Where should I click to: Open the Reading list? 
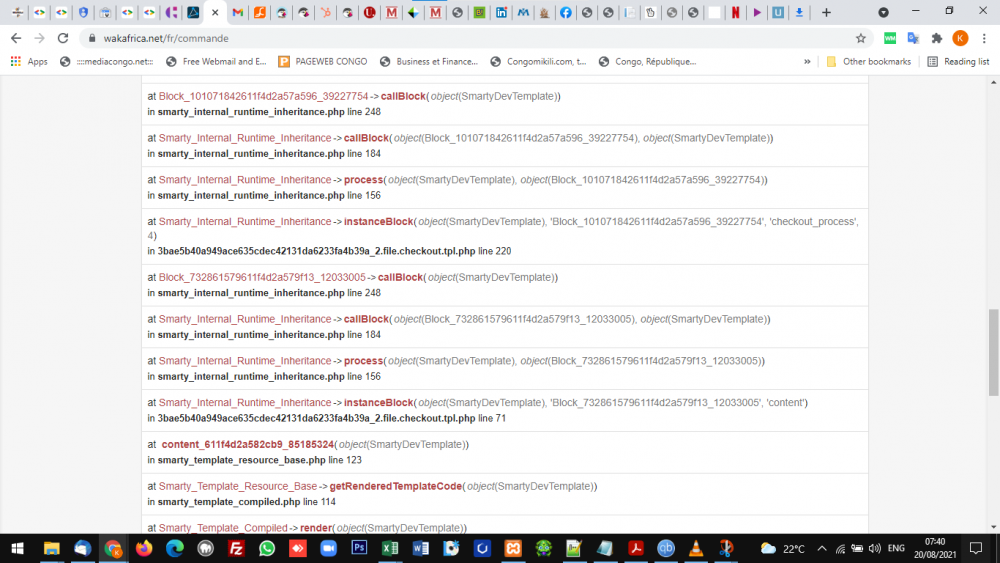click(x=958, y=62)
